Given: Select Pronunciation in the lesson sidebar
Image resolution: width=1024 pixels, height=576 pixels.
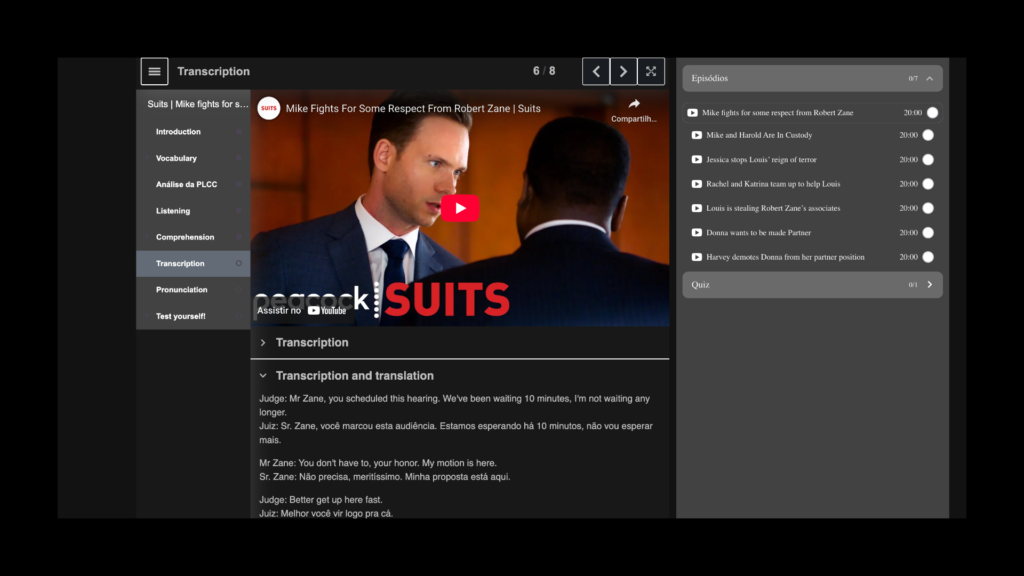Looking at the screenshot, I should click(x=182, y=290).
